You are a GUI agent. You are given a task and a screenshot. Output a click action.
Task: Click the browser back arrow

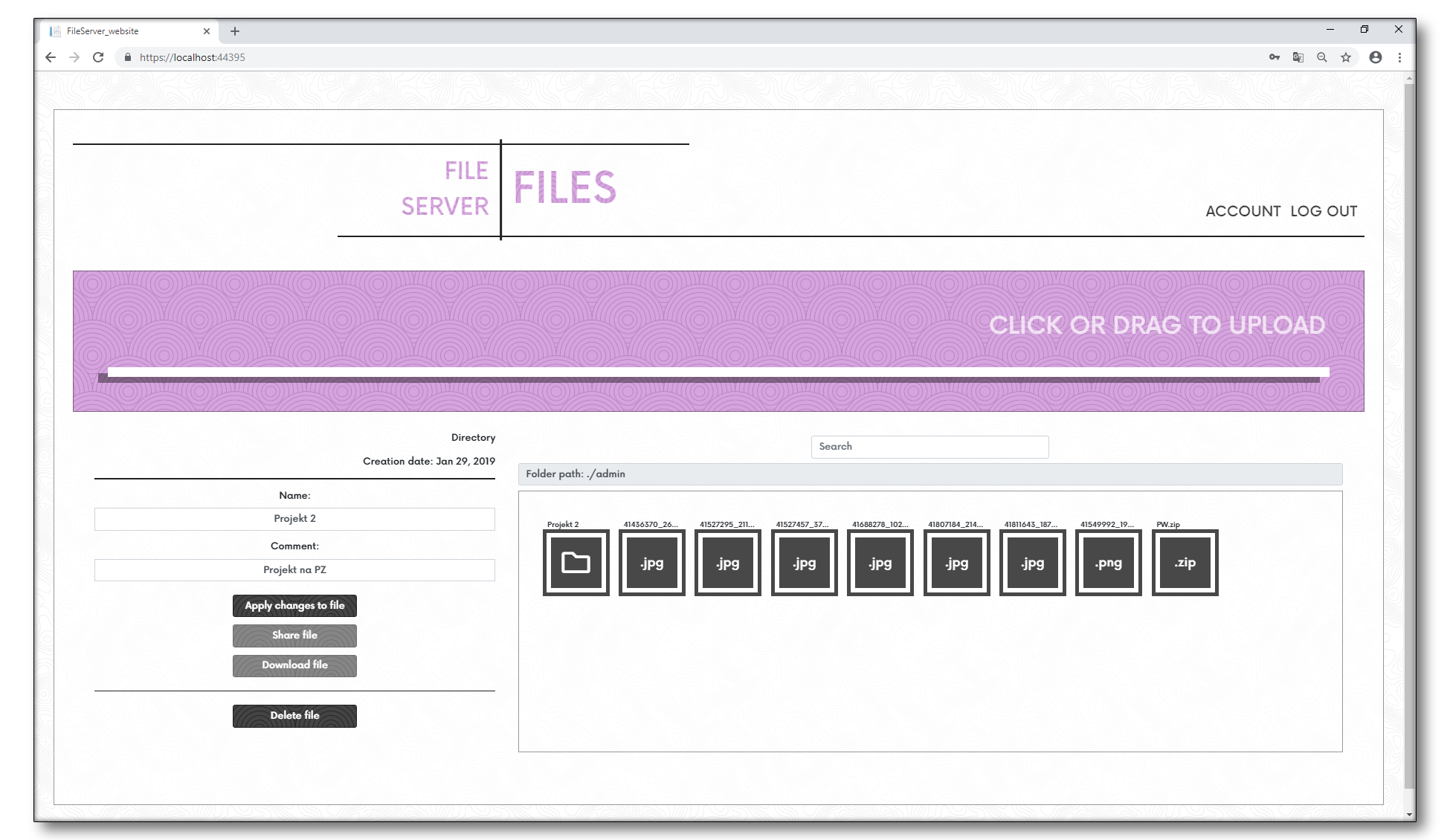pyautogui.click(x=51, y=57)
